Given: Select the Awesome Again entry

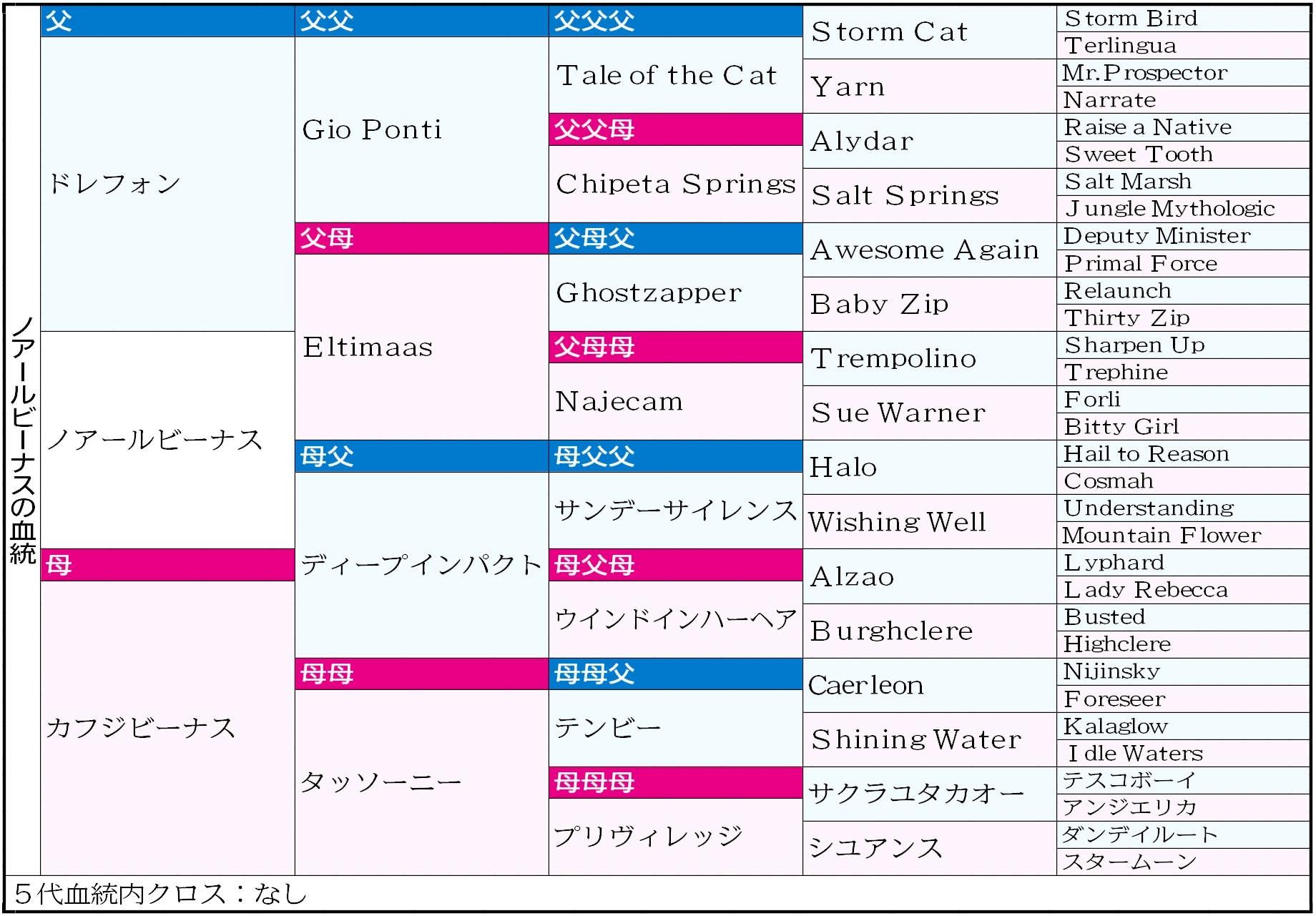Looking at the screenshot, I should pyautogui.click(x=924, y=250).
